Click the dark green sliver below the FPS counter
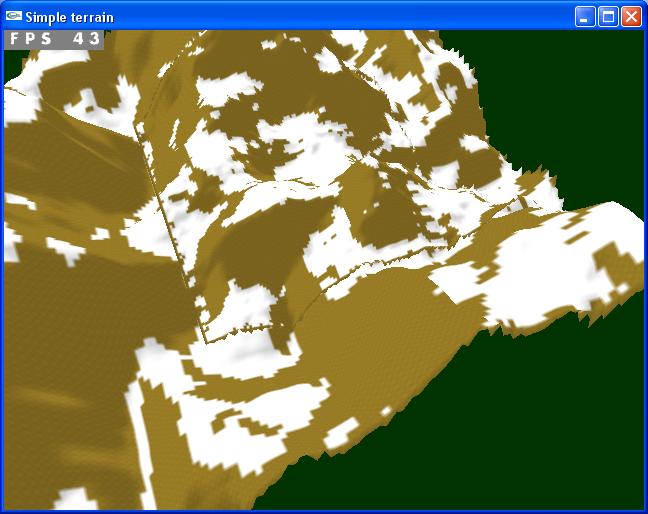Image resolution: width=648 pixels, height=514 pixels. click(x=11, y=62)
